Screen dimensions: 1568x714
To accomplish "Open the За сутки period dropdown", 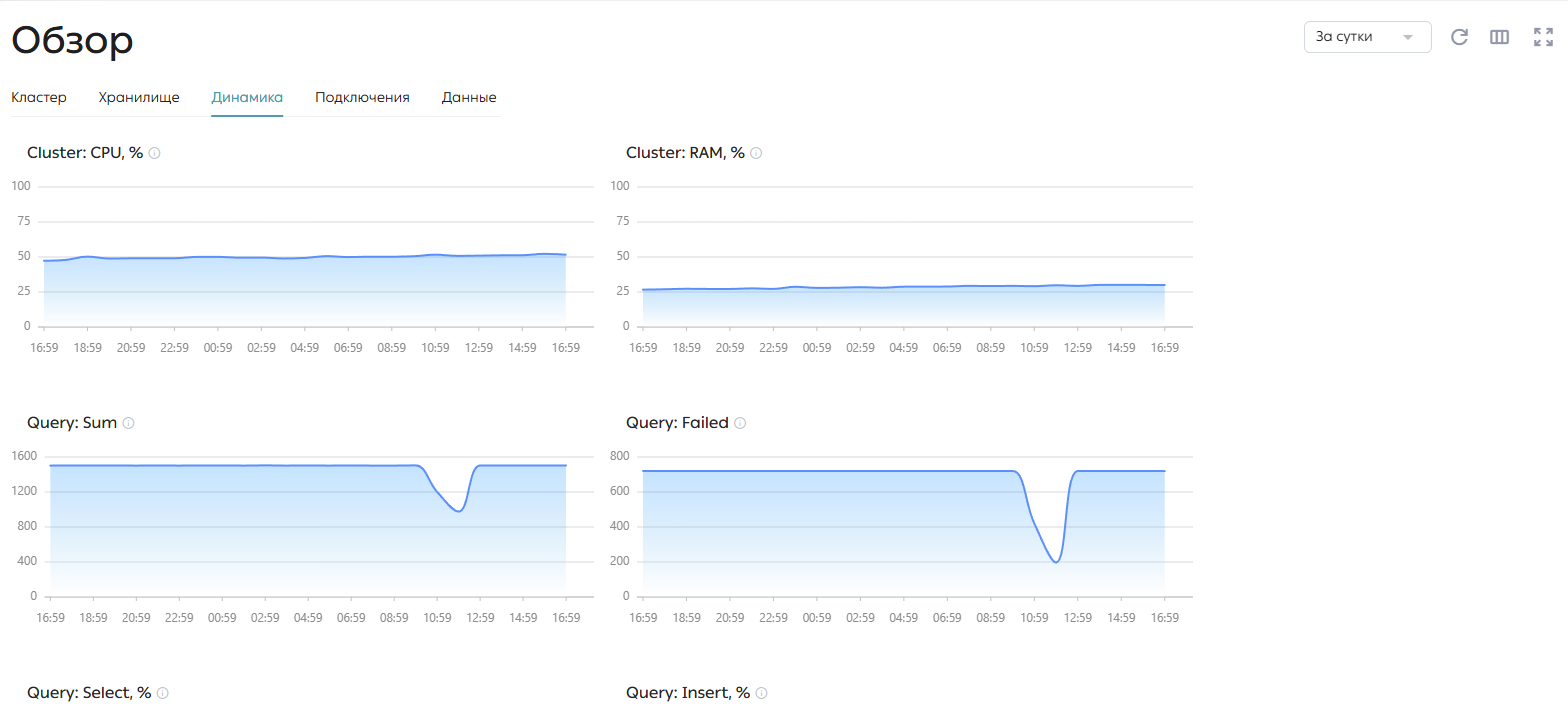I will pos(1367,37).
